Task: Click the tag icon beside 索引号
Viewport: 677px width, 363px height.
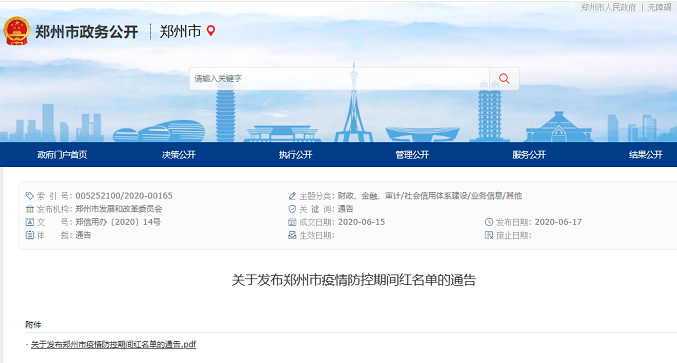Action: [x=30, y=196]
